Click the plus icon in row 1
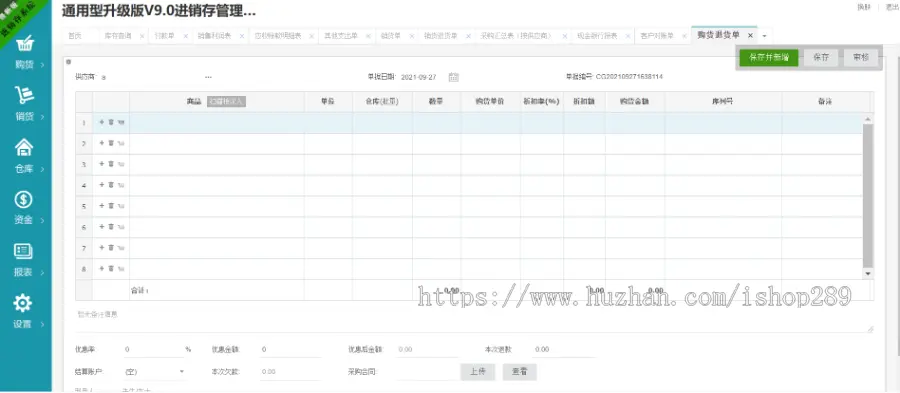 point(102,122)
